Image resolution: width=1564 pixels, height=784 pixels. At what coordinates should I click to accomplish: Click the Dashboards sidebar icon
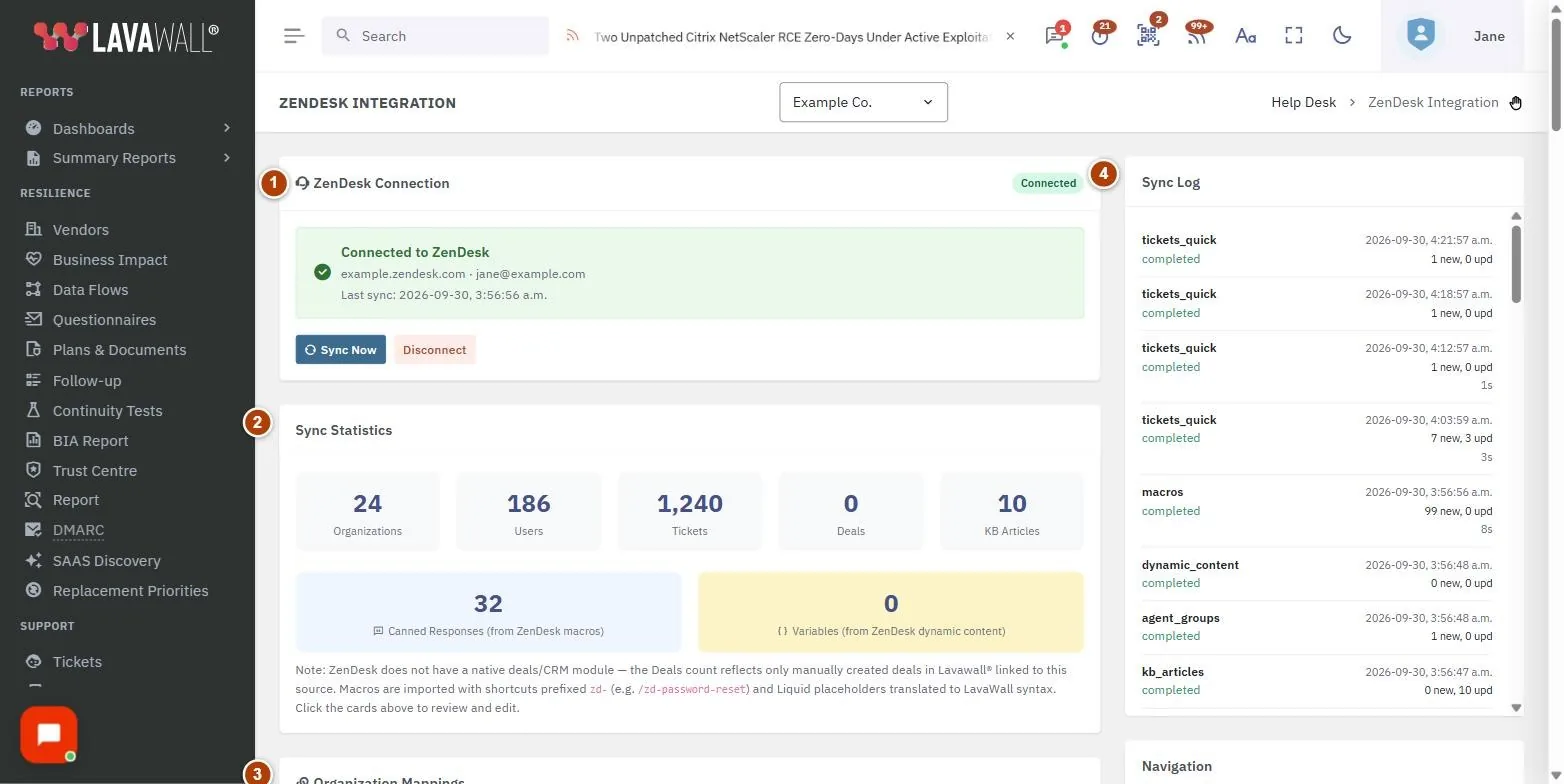coord(34,128)
